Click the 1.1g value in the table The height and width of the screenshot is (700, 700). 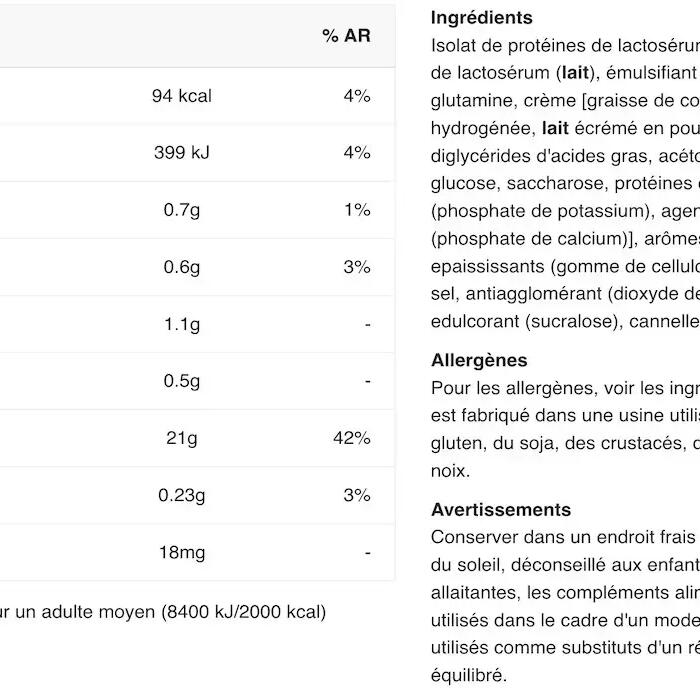point(182,324)
